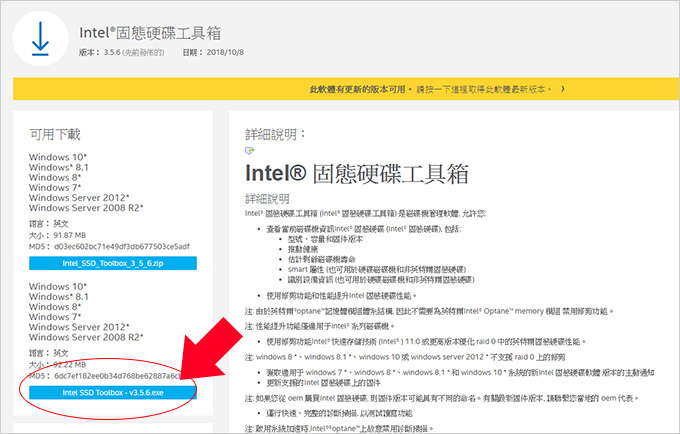The height and width of the screenshot is (434, 680).
Task: Click the second Windows 7 entry
Action: pos(55,317)
